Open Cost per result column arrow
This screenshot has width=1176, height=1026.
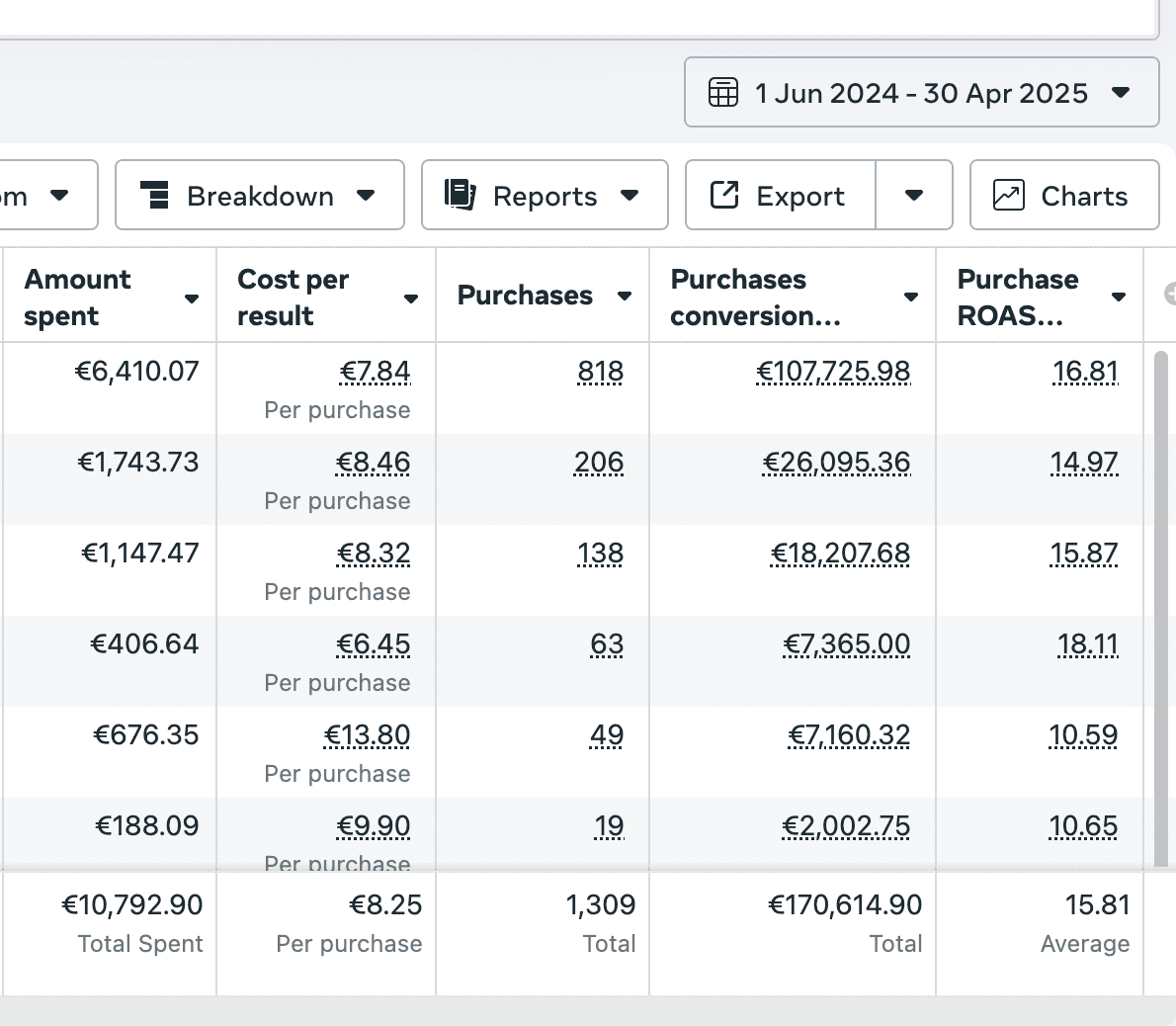411,299
